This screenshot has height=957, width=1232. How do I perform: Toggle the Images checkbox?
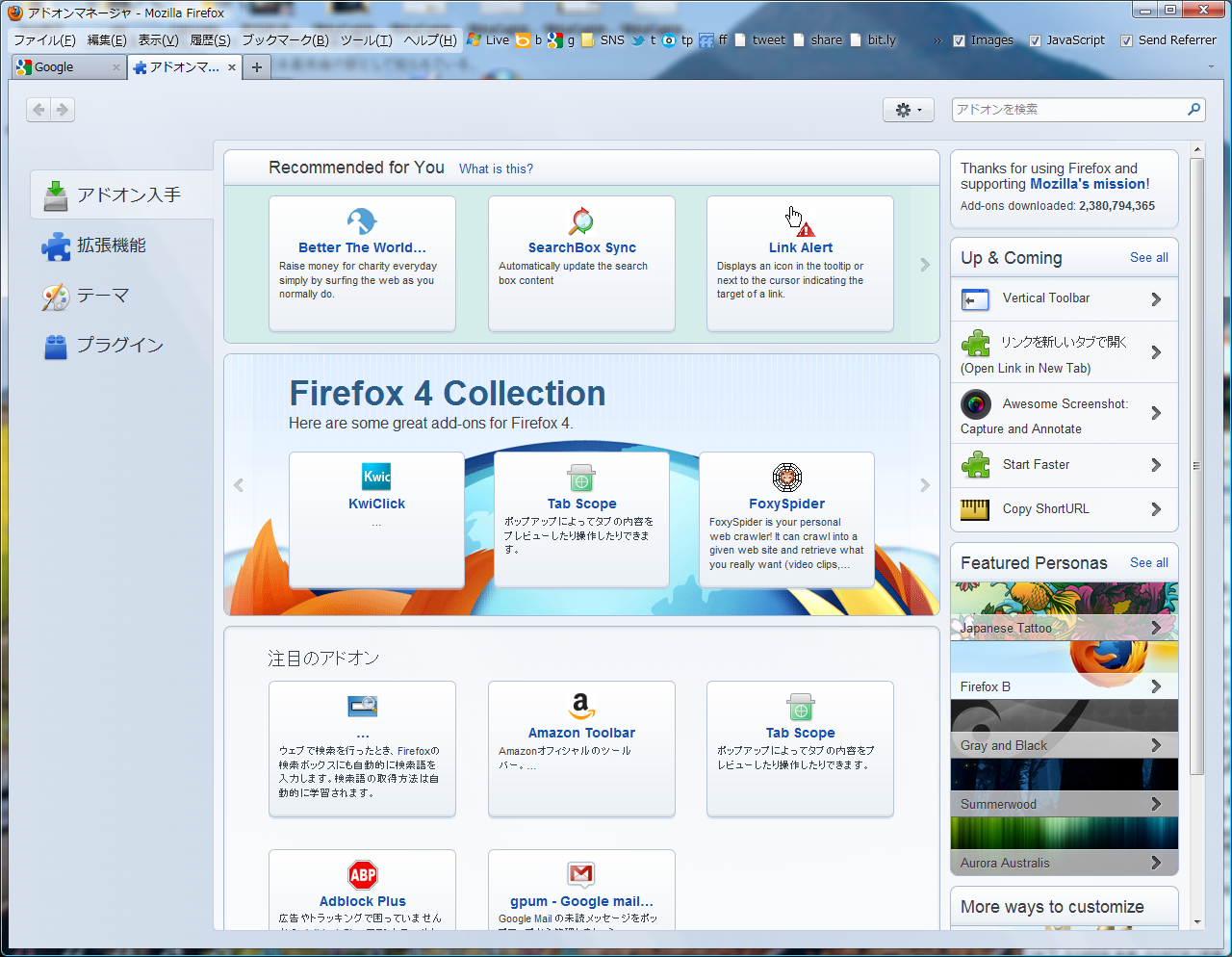click(x=959, y=40)
